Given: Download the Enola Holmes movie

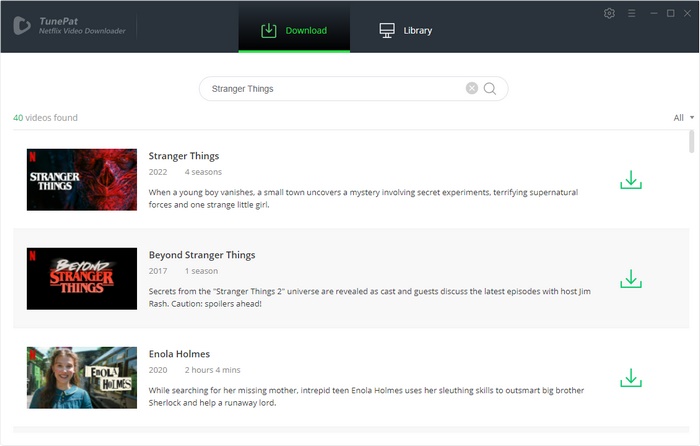Looking at the screenshot, I should click(631, 378).
